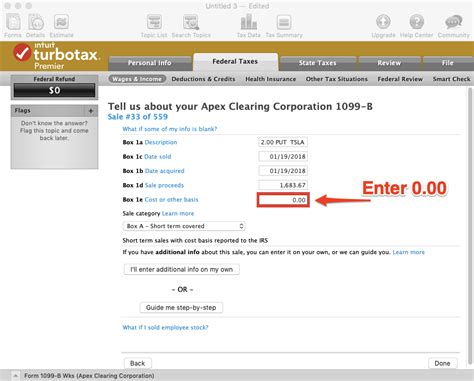Switch to the Personal Info tab
The image size is (474, 381).
click(x=150, y=63)
